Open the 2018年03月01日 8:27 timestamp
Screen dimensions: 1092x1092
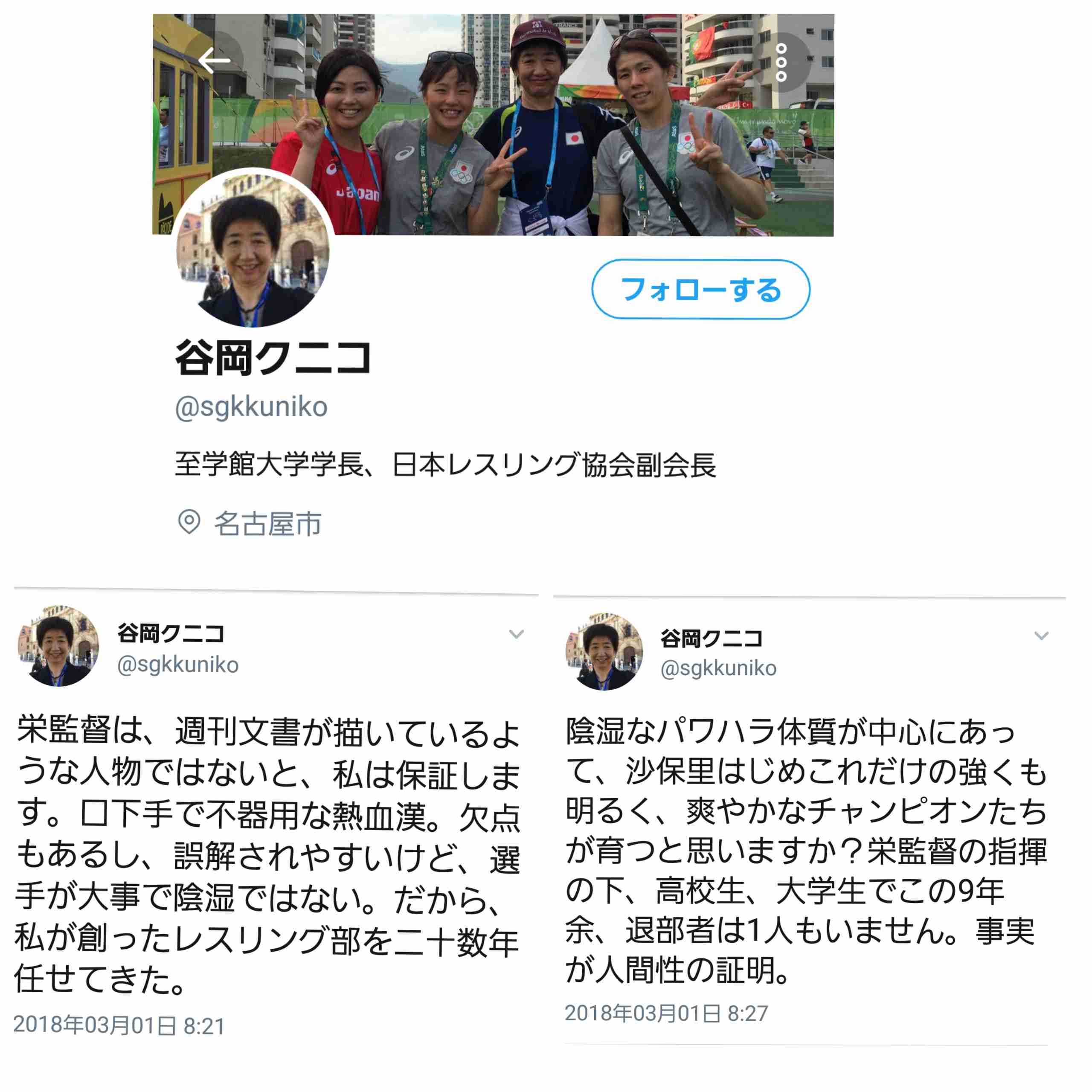(666, 1014)
